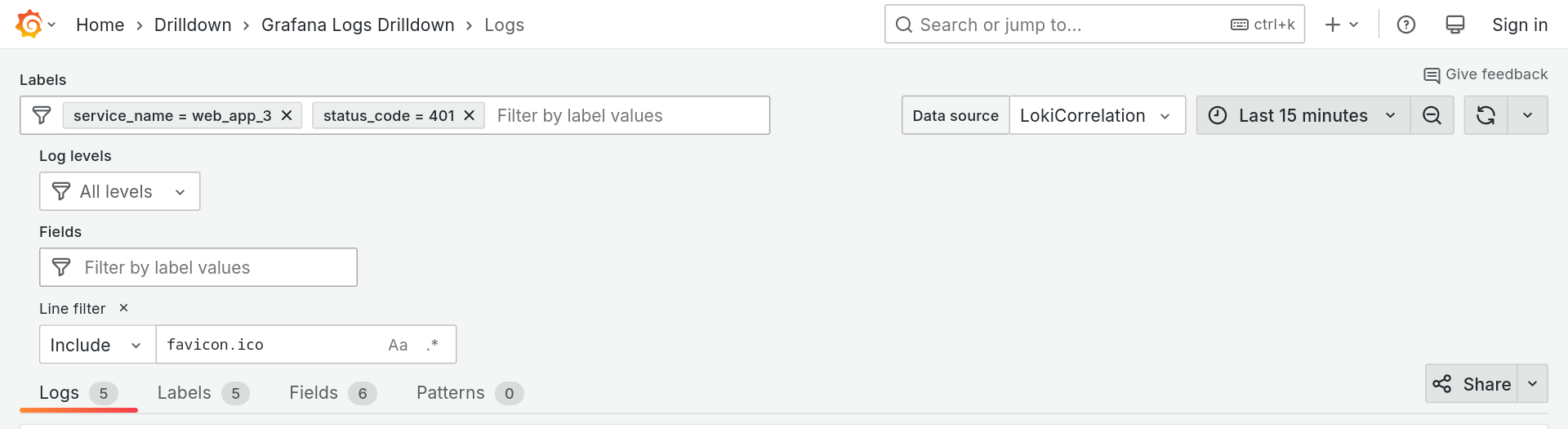
Task: Click the Give feedback link
Action: (x=1486, y=74)
